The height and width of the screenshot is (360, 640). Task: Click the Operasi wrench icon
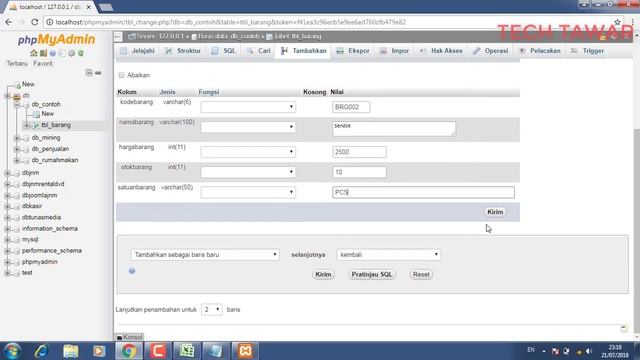click(x=477, y=51)
